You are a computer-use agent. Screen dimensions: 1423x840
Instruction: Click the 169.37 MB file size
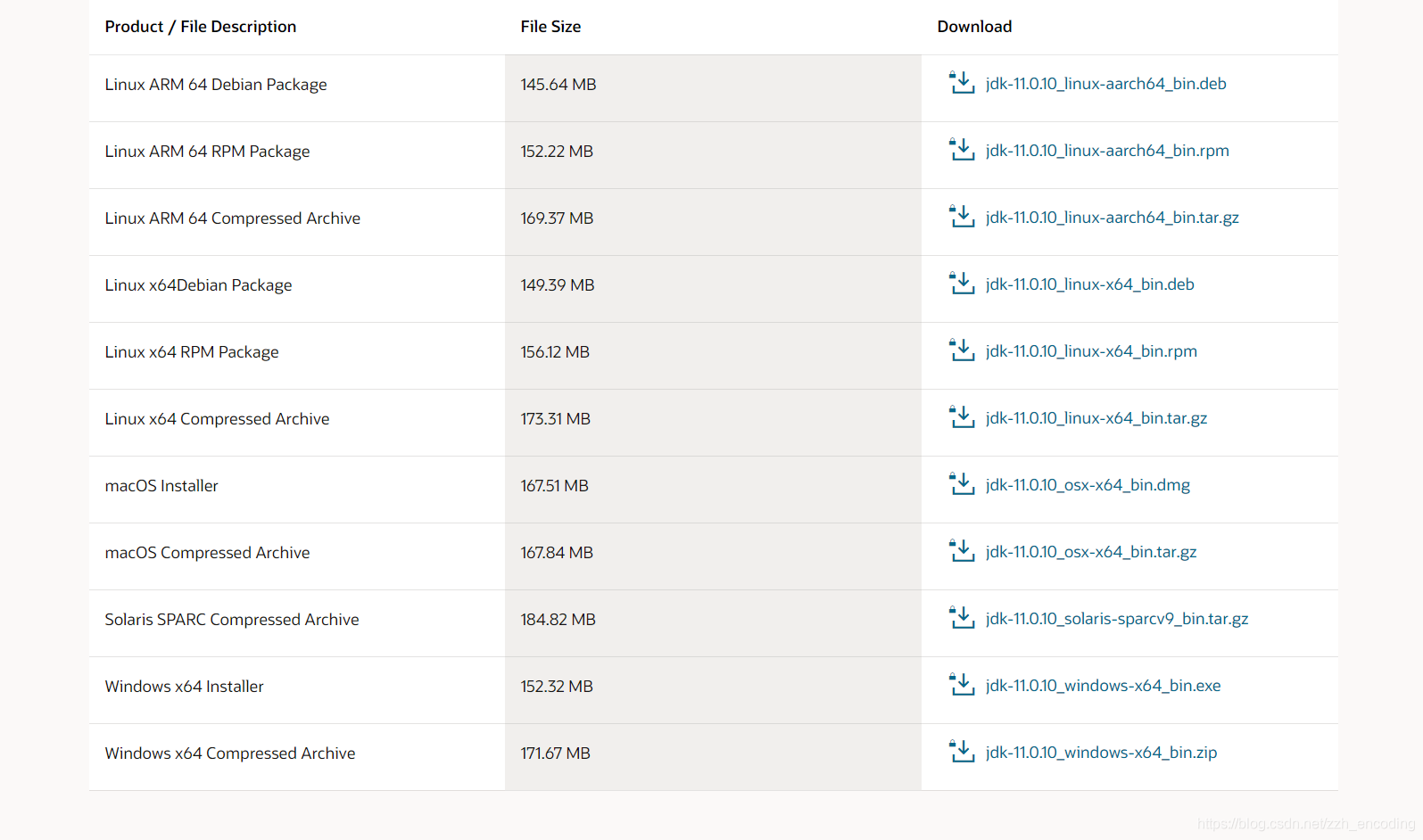[557, 218]
